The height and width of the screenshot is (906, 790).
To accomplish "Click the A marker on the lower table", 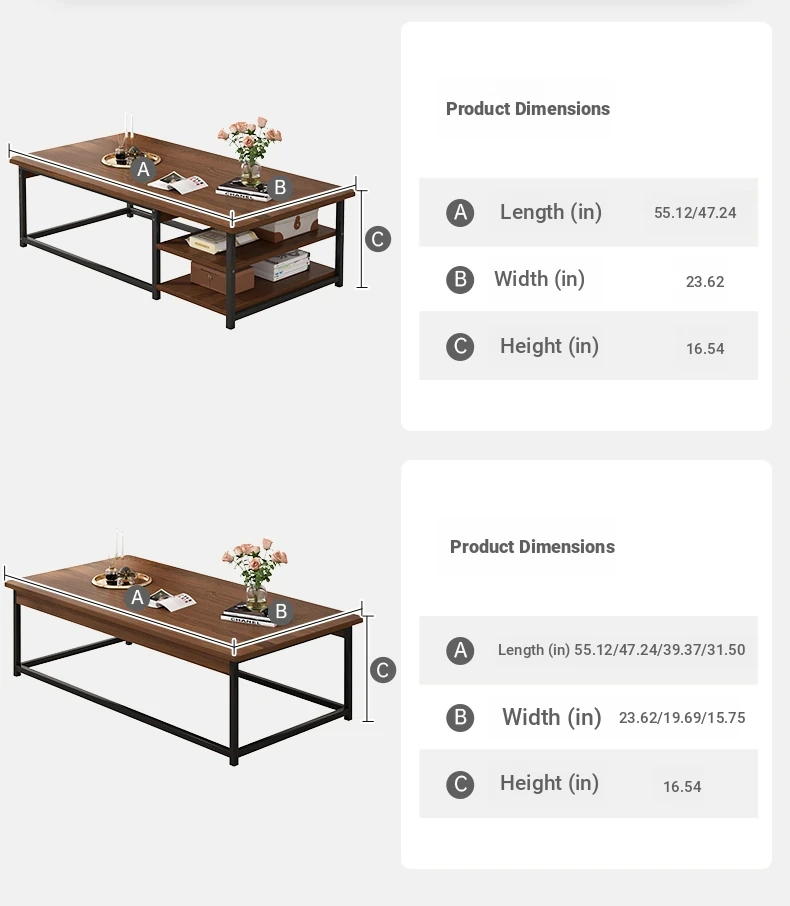I will 138,597.
